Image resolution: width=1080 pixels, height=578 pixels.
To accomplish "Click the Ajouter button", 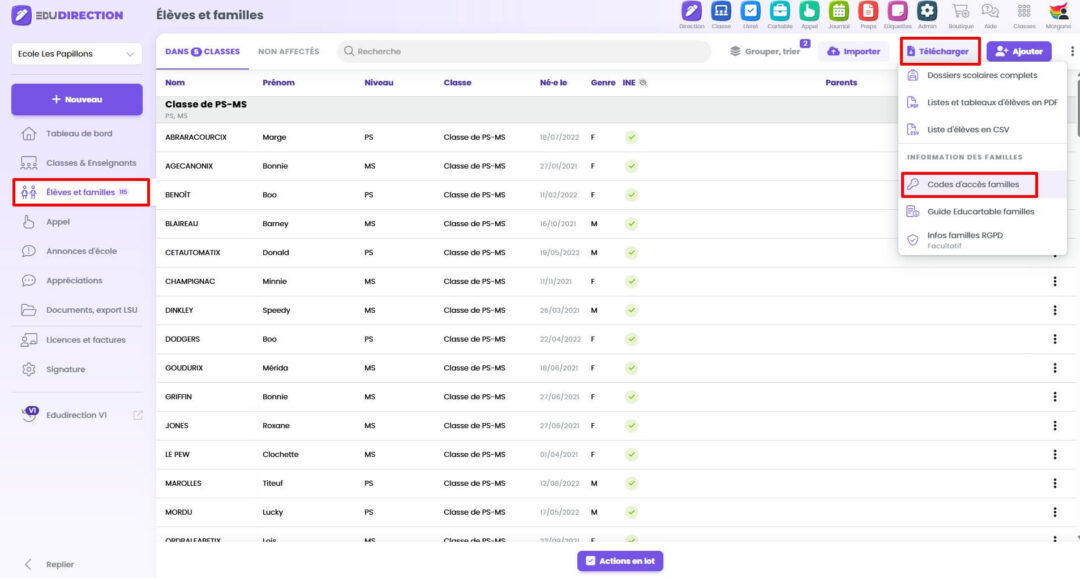I will point(1019,51).
